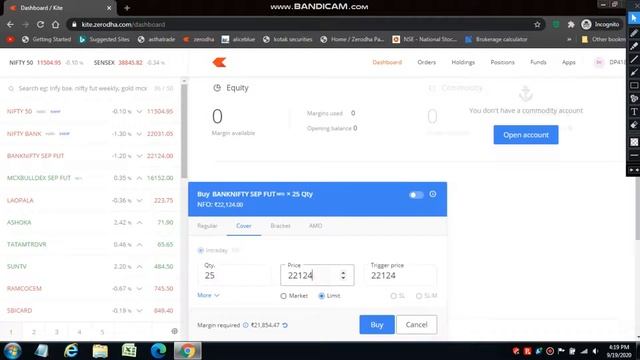This screenshot has height=360, width=640.
Task: Select the Market order radio button
Action: 284,296
